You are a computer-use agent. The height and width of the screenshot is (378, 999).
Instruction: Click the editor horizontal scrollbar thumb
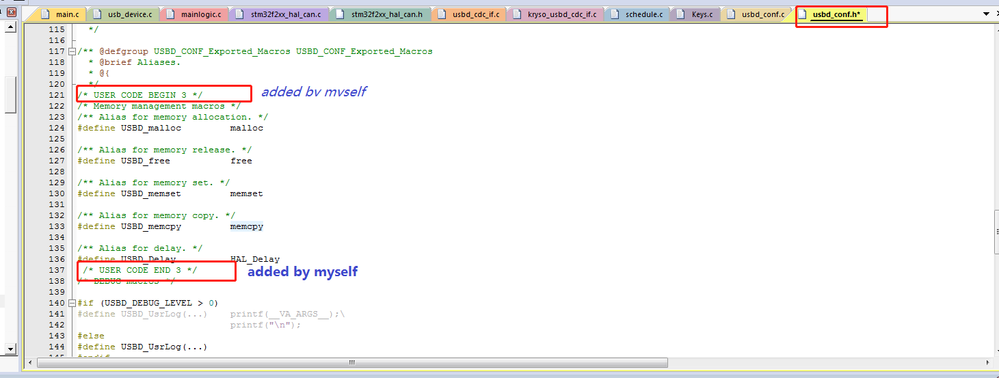352,362
